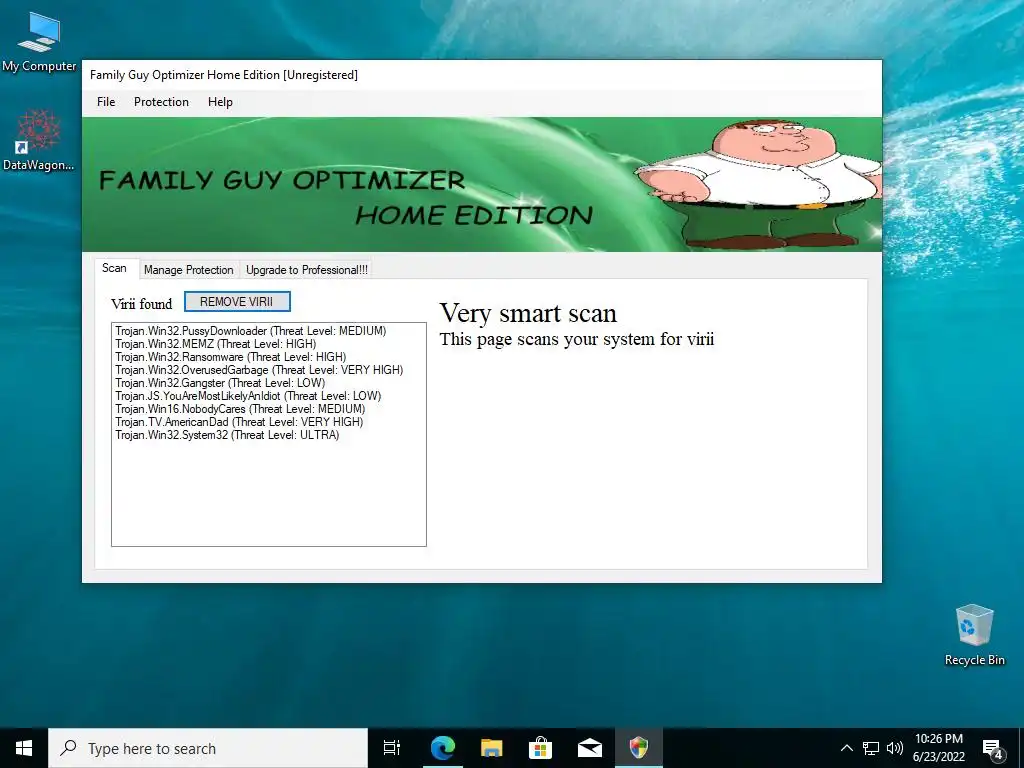Viewport: 1024px width, 768px height.
Task: Click the shield app icon in the taskbar
Action: point(638,748)
